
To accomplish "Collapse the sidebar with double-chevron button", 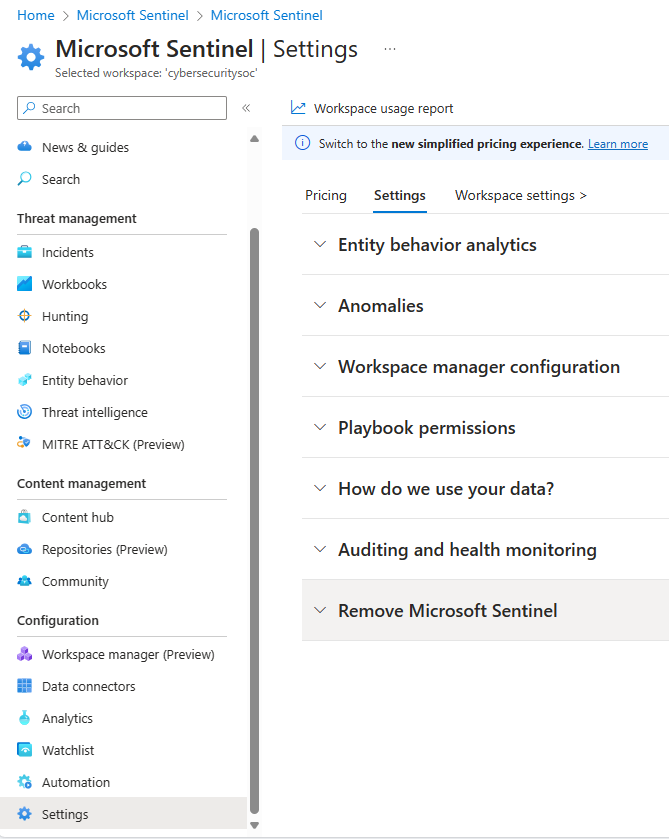I will coord(246,108).
